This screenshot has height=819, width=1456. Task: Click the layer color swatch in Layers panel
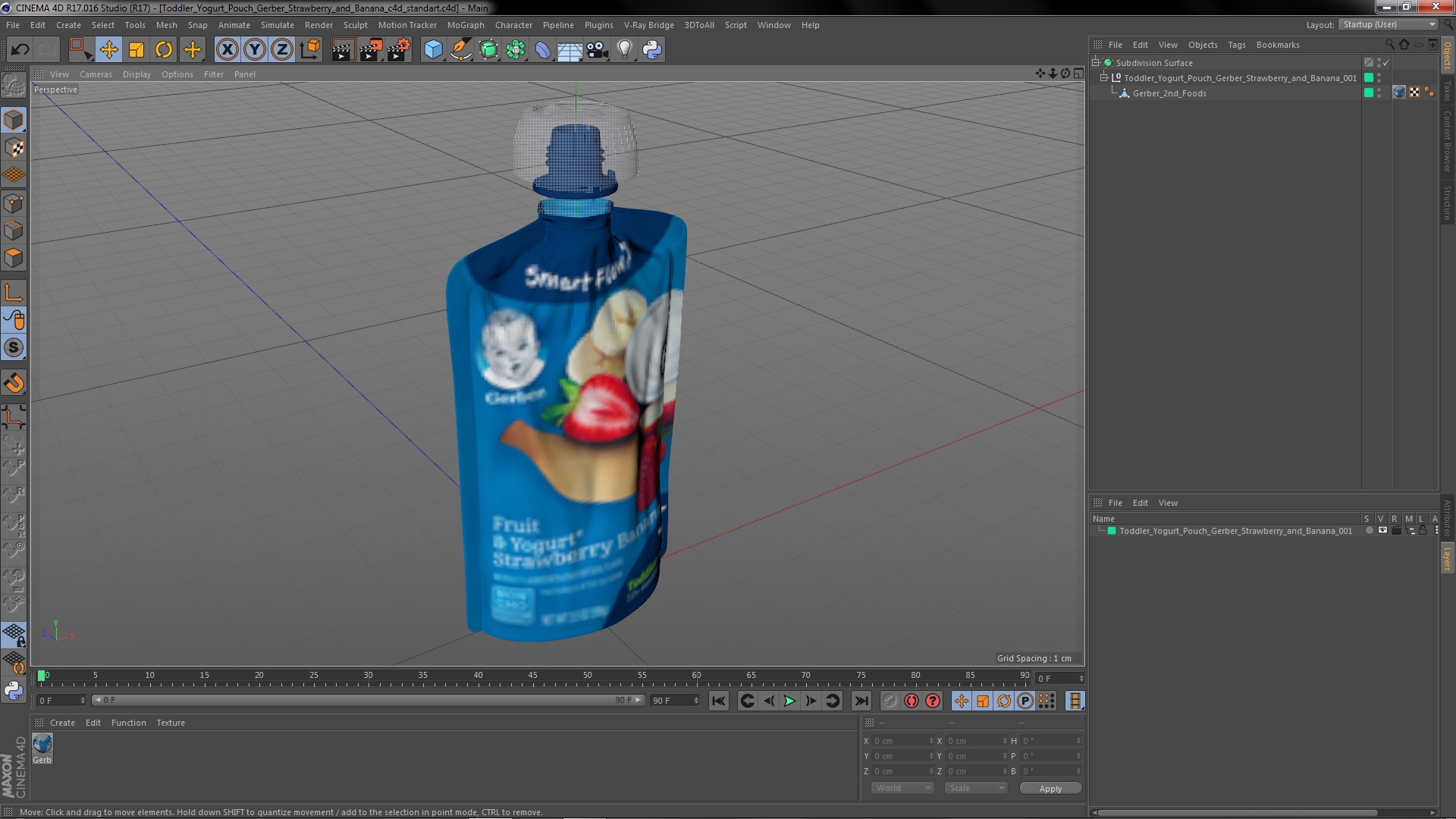1112,531
